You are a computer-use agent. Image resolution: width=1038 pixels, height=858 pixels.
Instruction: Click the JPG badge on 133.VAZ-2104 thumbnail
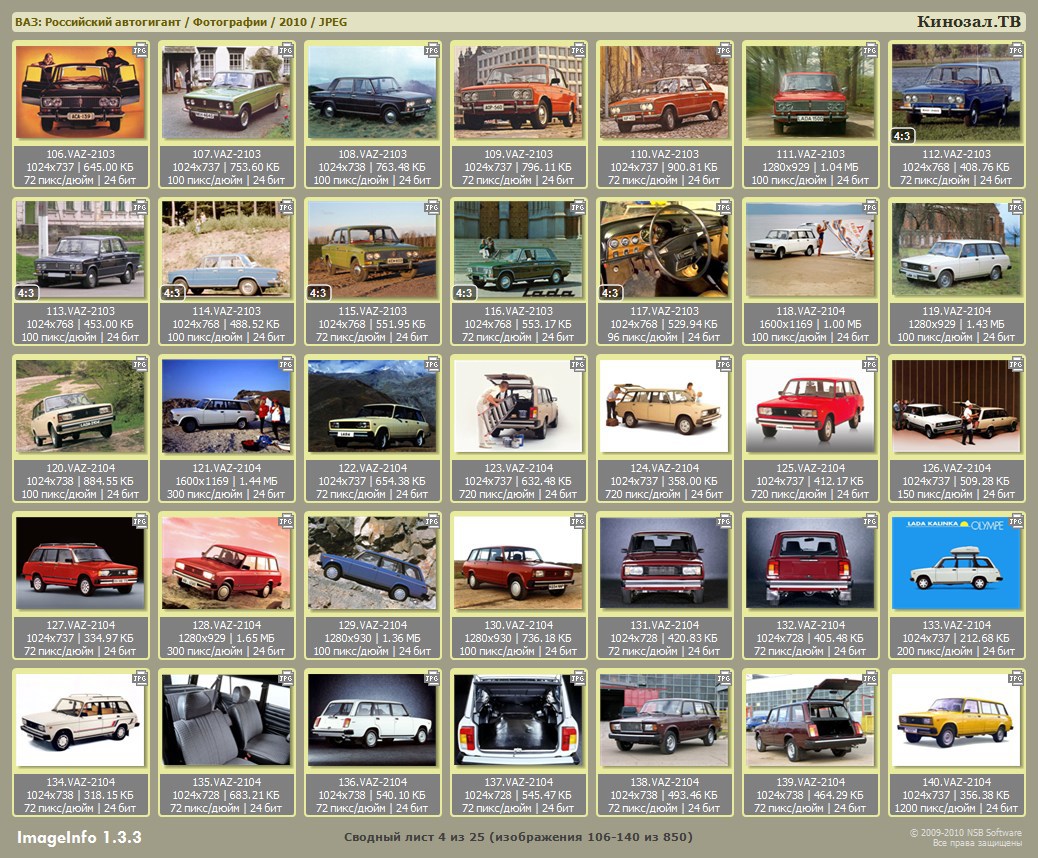[1016, 520]
